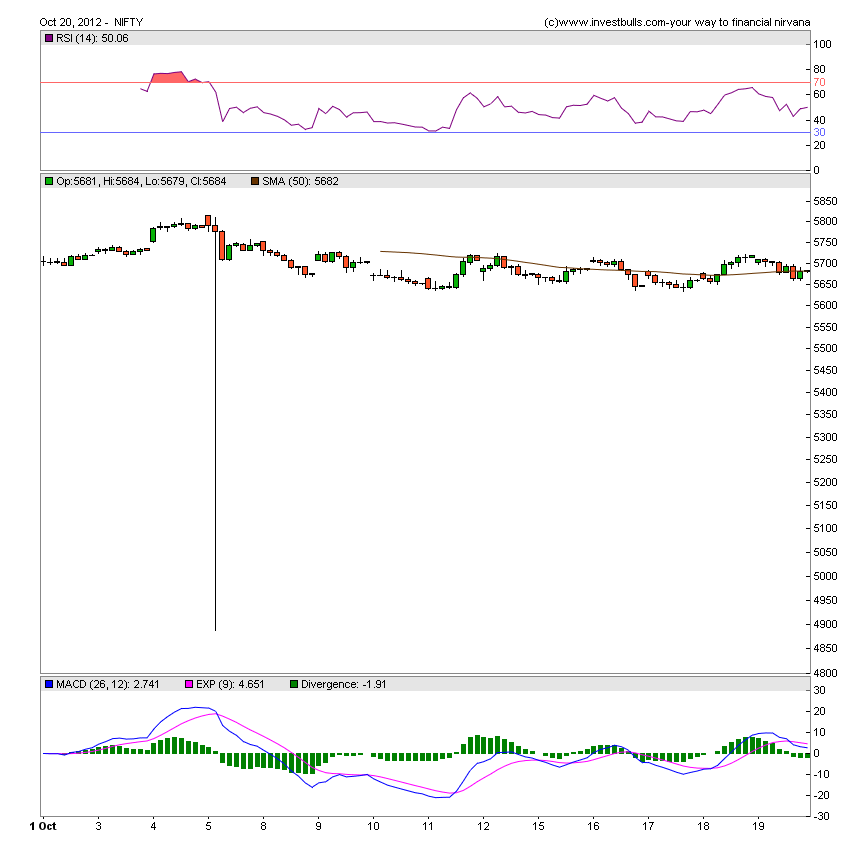
Task: Click the red-shaded overbought RSI area
Action: point(170,78)
